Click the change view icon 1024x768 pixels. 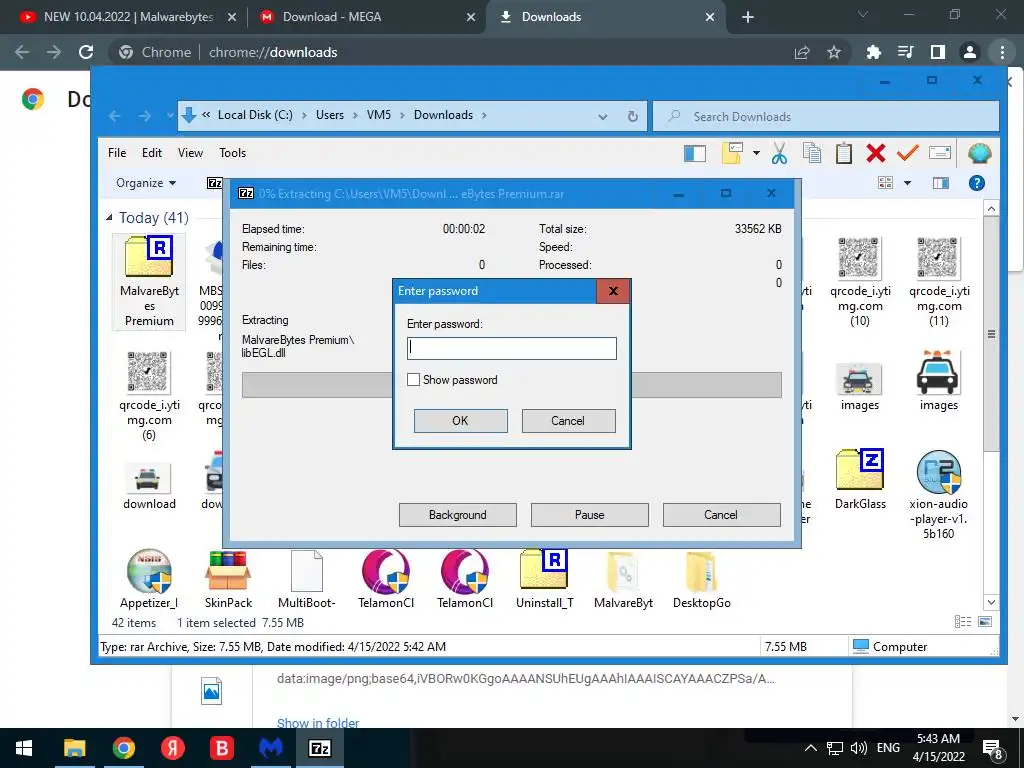point(886,183)
